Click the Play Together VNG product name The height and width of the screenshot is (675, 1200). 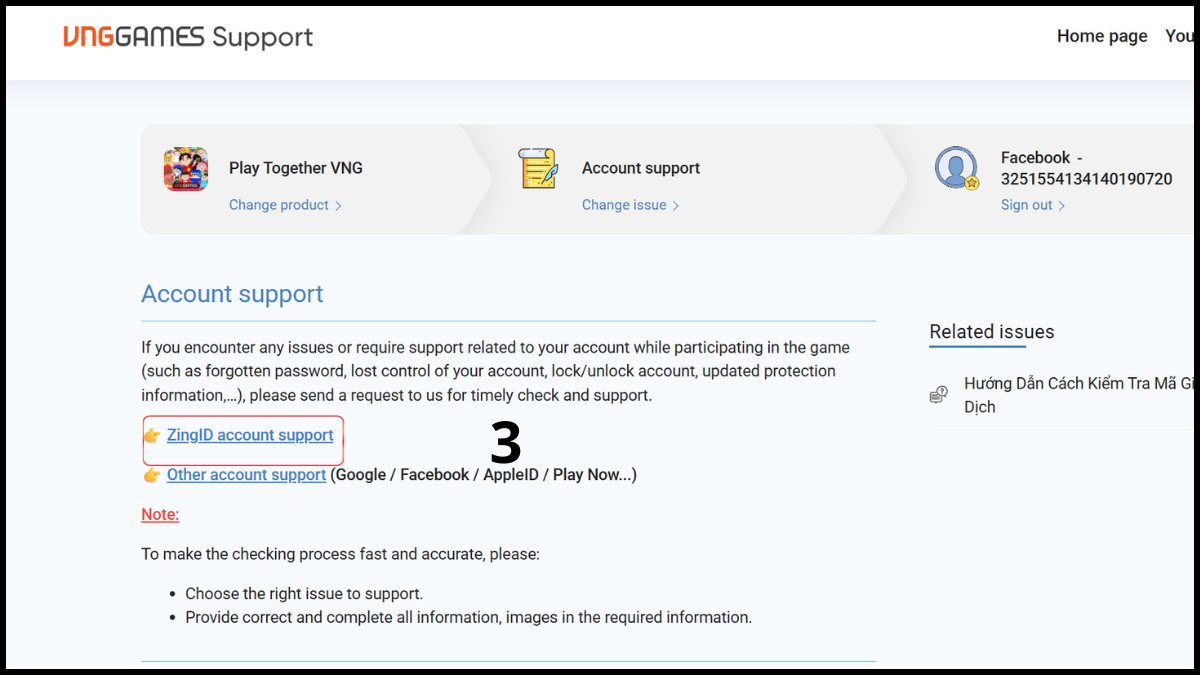pyautogui.click(x=296, y=168)
